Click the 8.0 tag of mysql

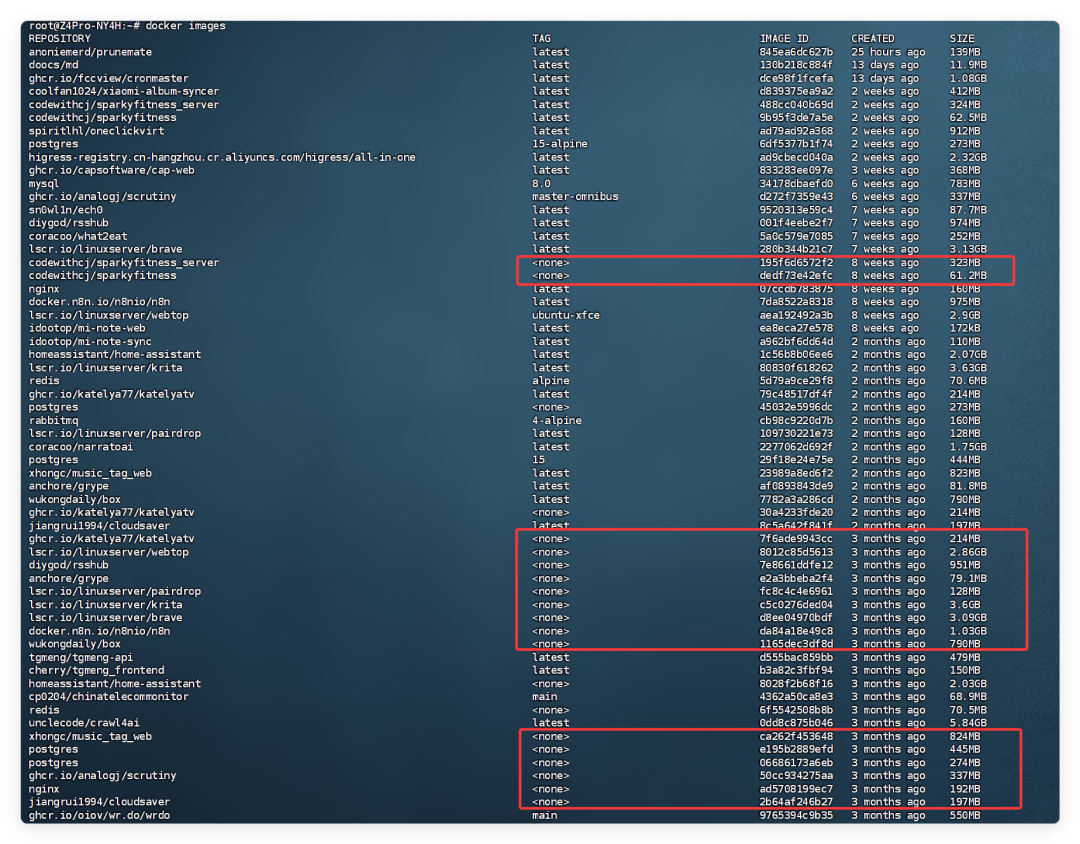pyautogui.click(x=541, y=184)
